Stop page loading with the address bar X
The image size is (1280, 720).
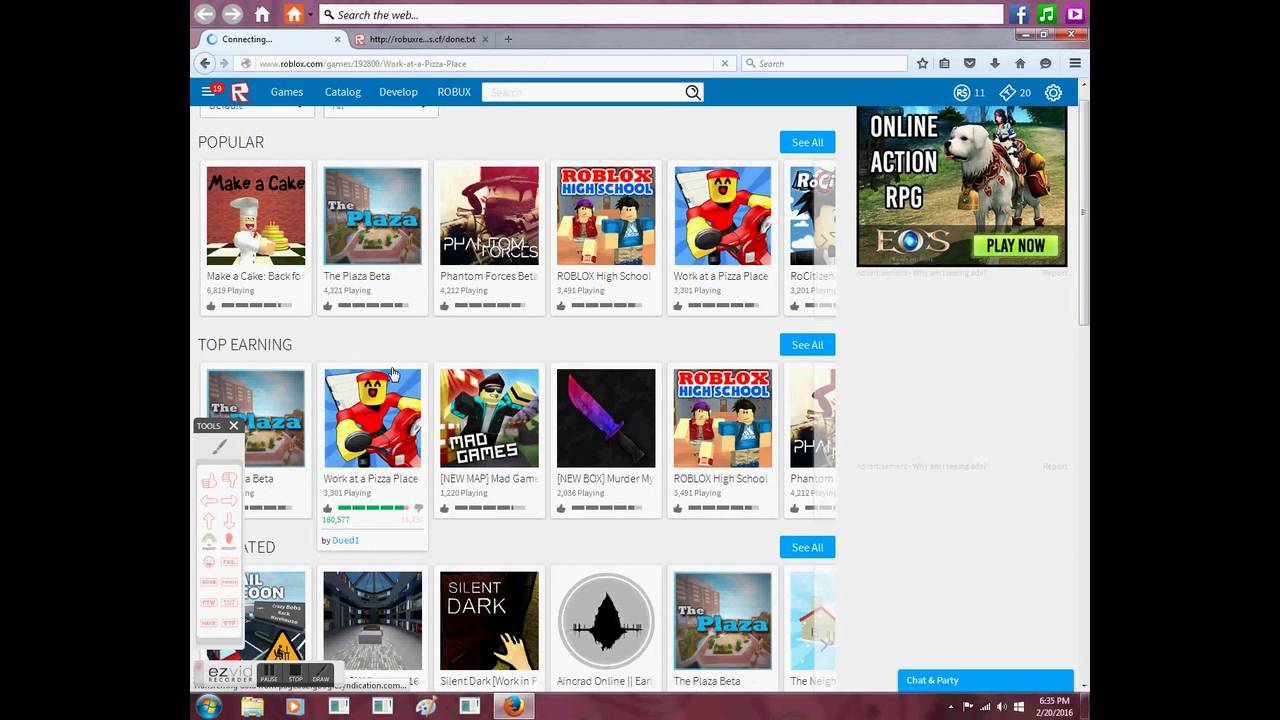(725, 63)
